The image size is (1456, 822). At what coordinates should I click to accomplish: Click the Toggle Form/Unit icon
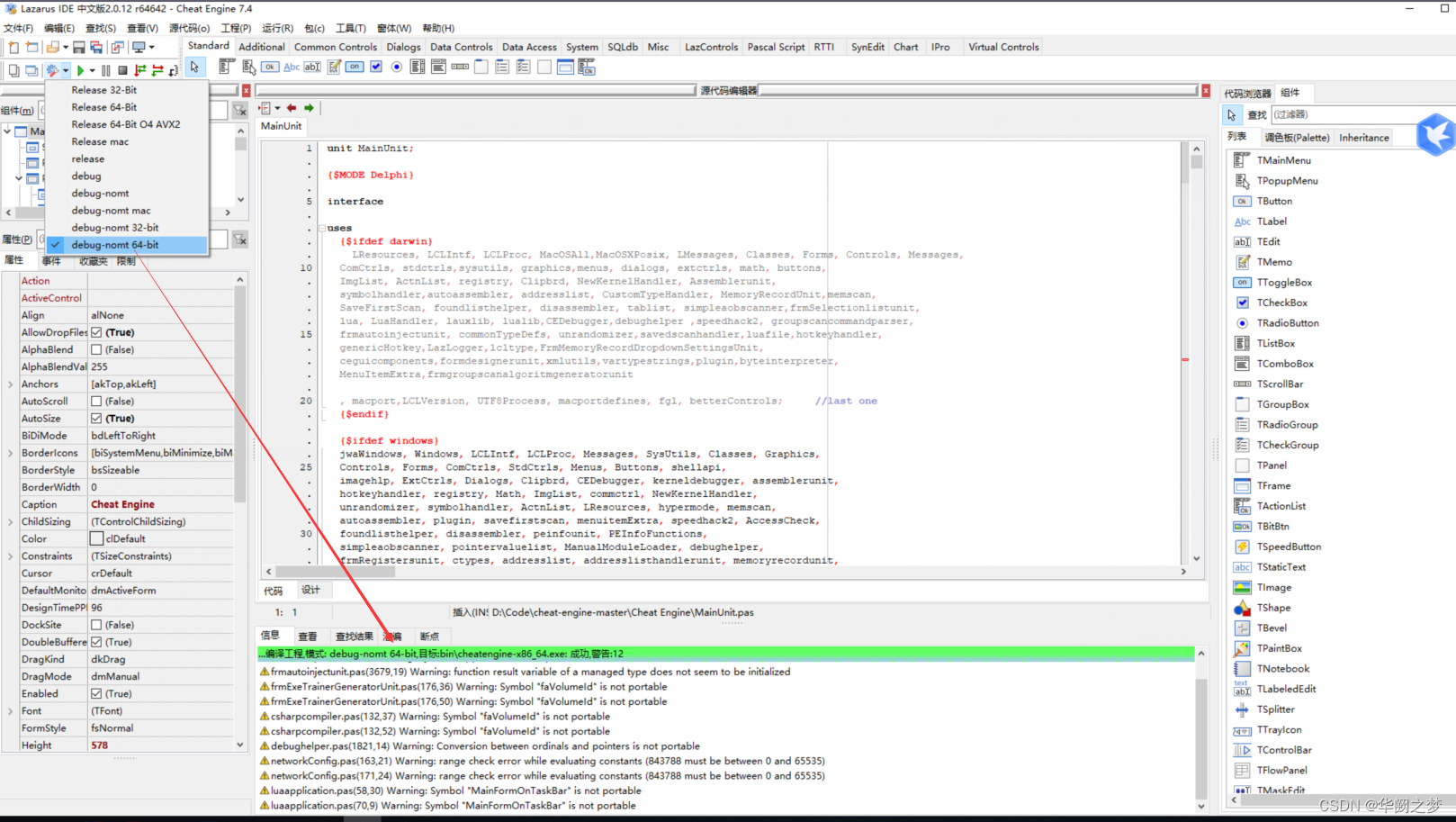(x=117, y=47)
